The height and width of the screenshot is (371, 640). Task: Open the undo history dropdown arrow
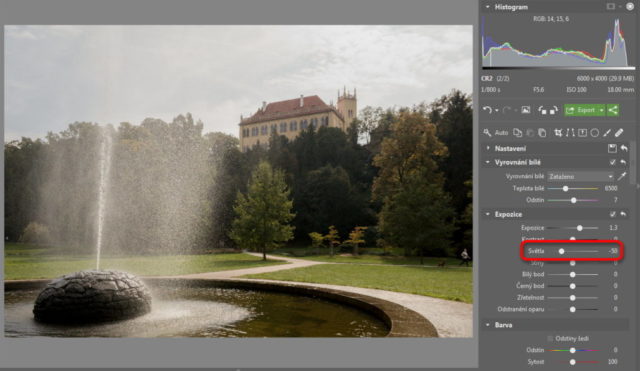tap(497, 111)
